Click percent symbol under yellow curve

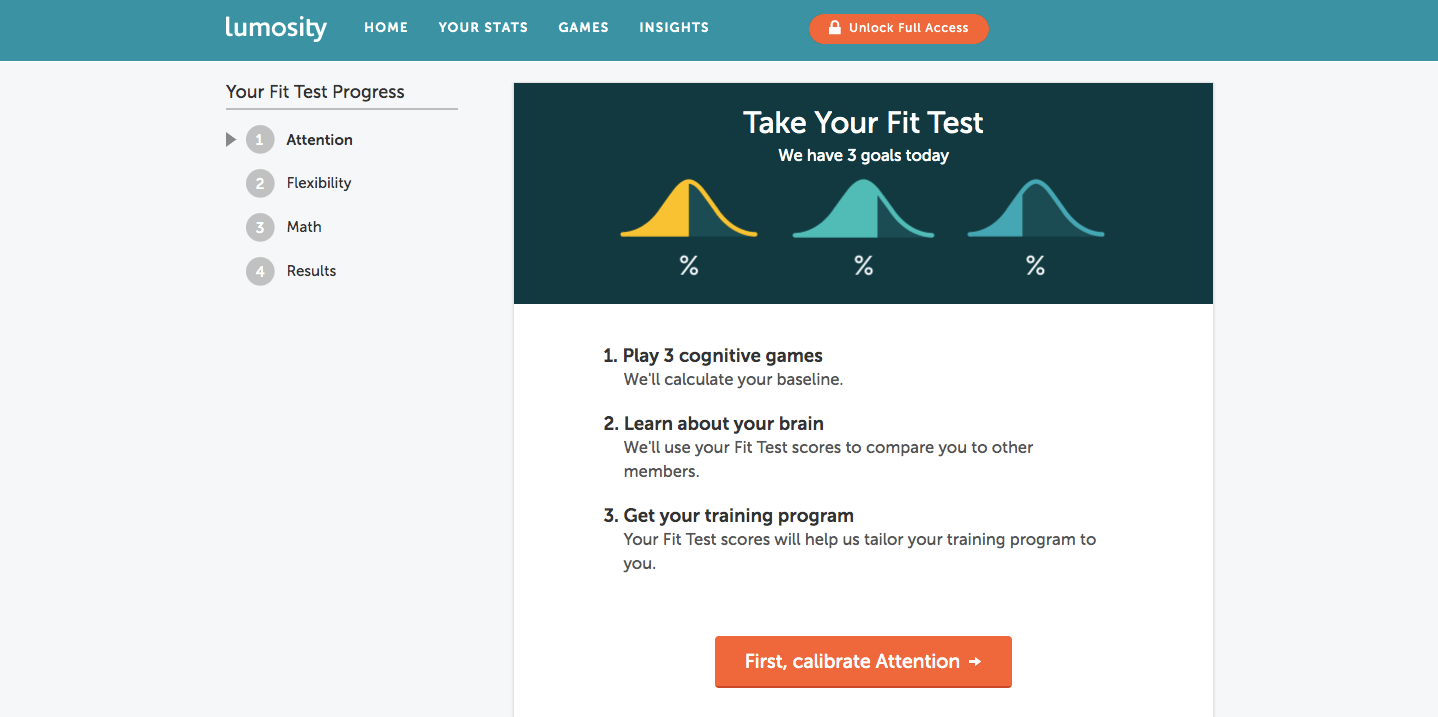tap(689, 266)
